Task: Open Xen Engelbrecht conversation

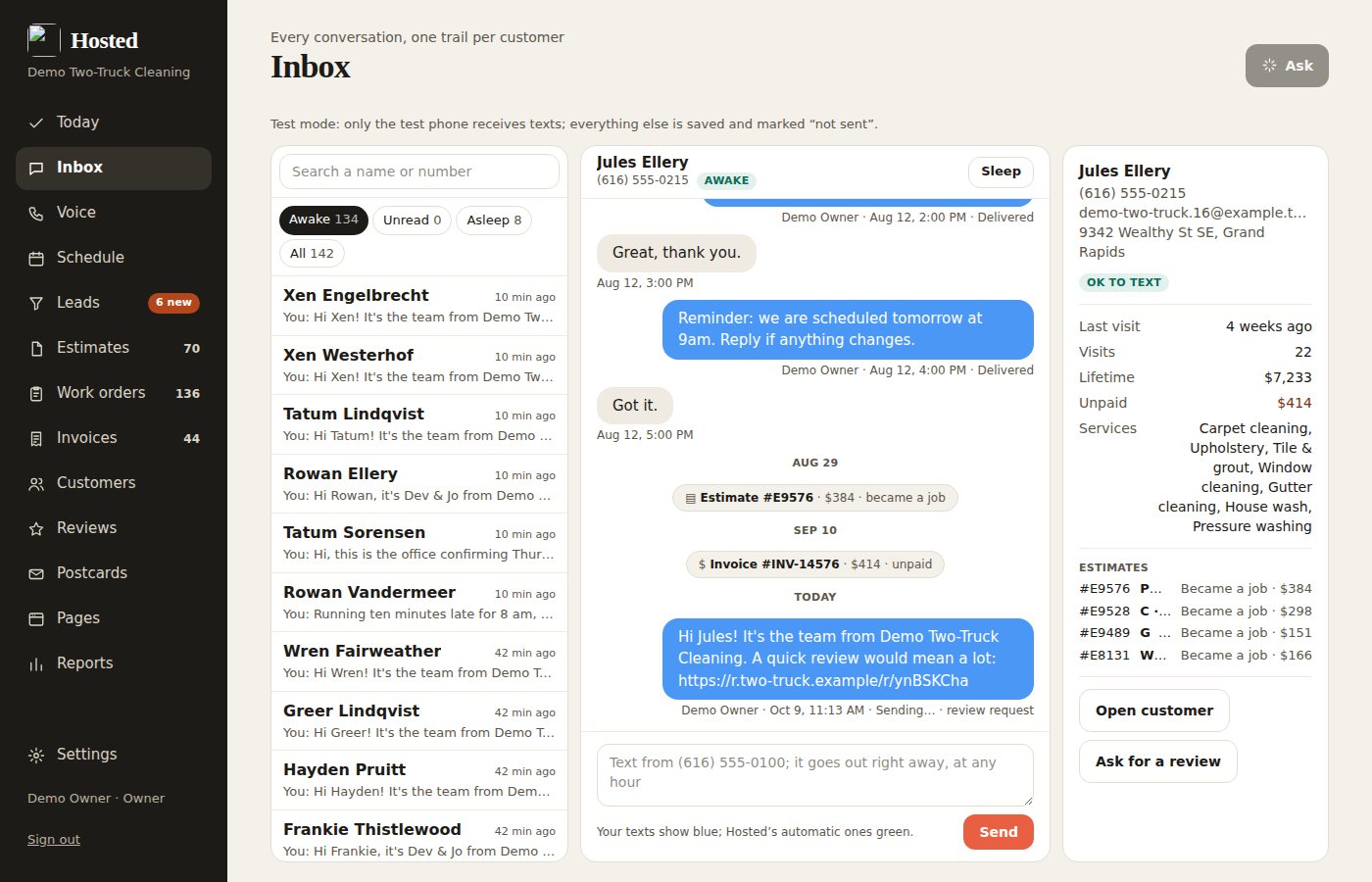Action: click(x=419, y=306)
